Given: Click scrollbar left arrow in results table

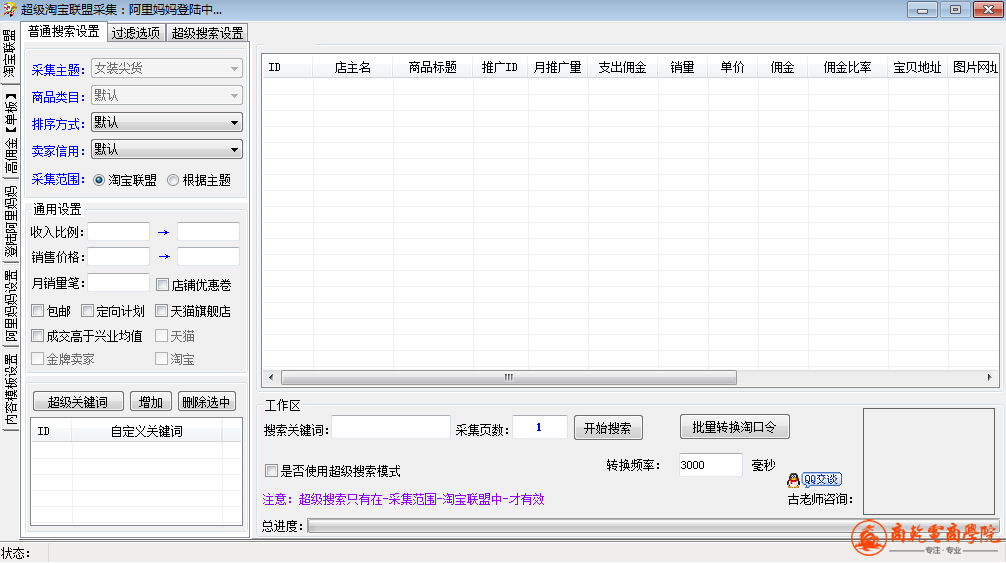Looking at the screenshot, I should [271, 378].
